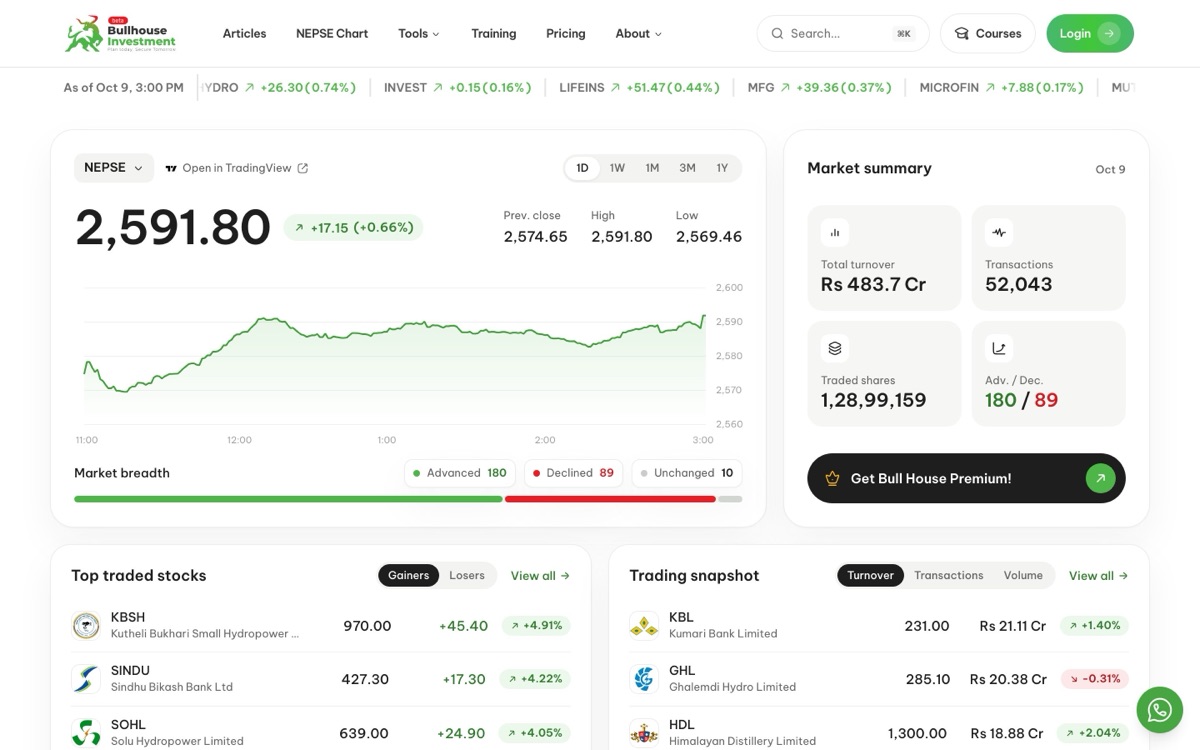Switch trading snapshot to Transactions
This screenshot has height=750, width=1200.
[x=949, y=575]
